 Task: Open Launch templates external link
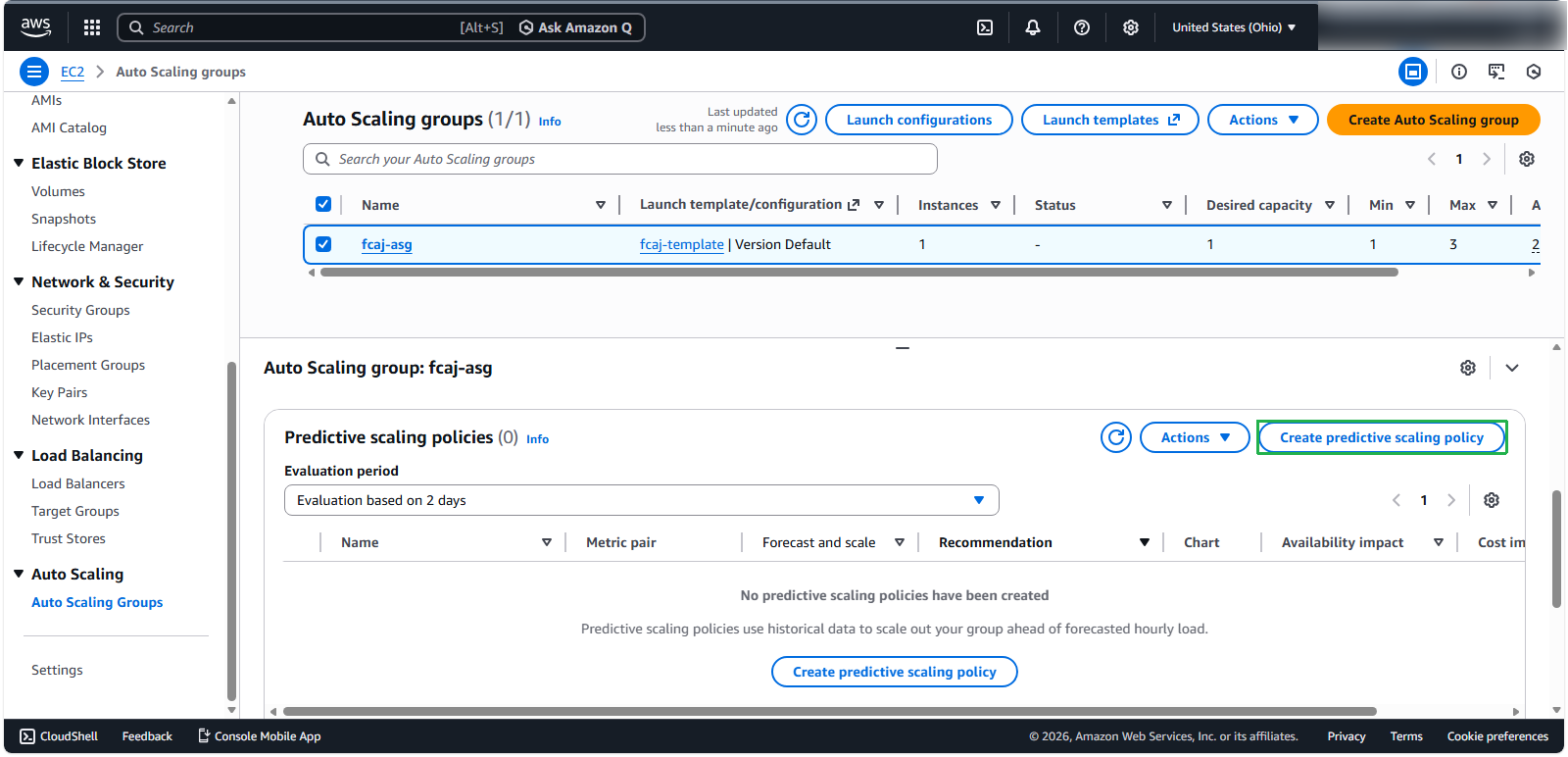[1110, 120]
